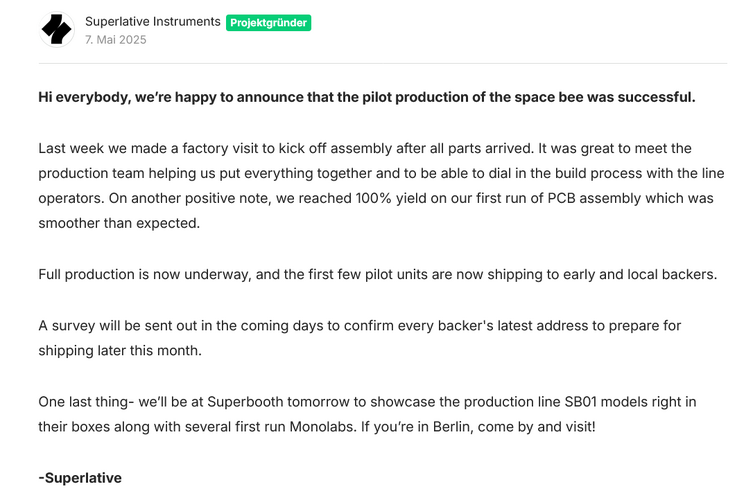Click the paragraph starting "A survey will be sent"

point(359,326)
